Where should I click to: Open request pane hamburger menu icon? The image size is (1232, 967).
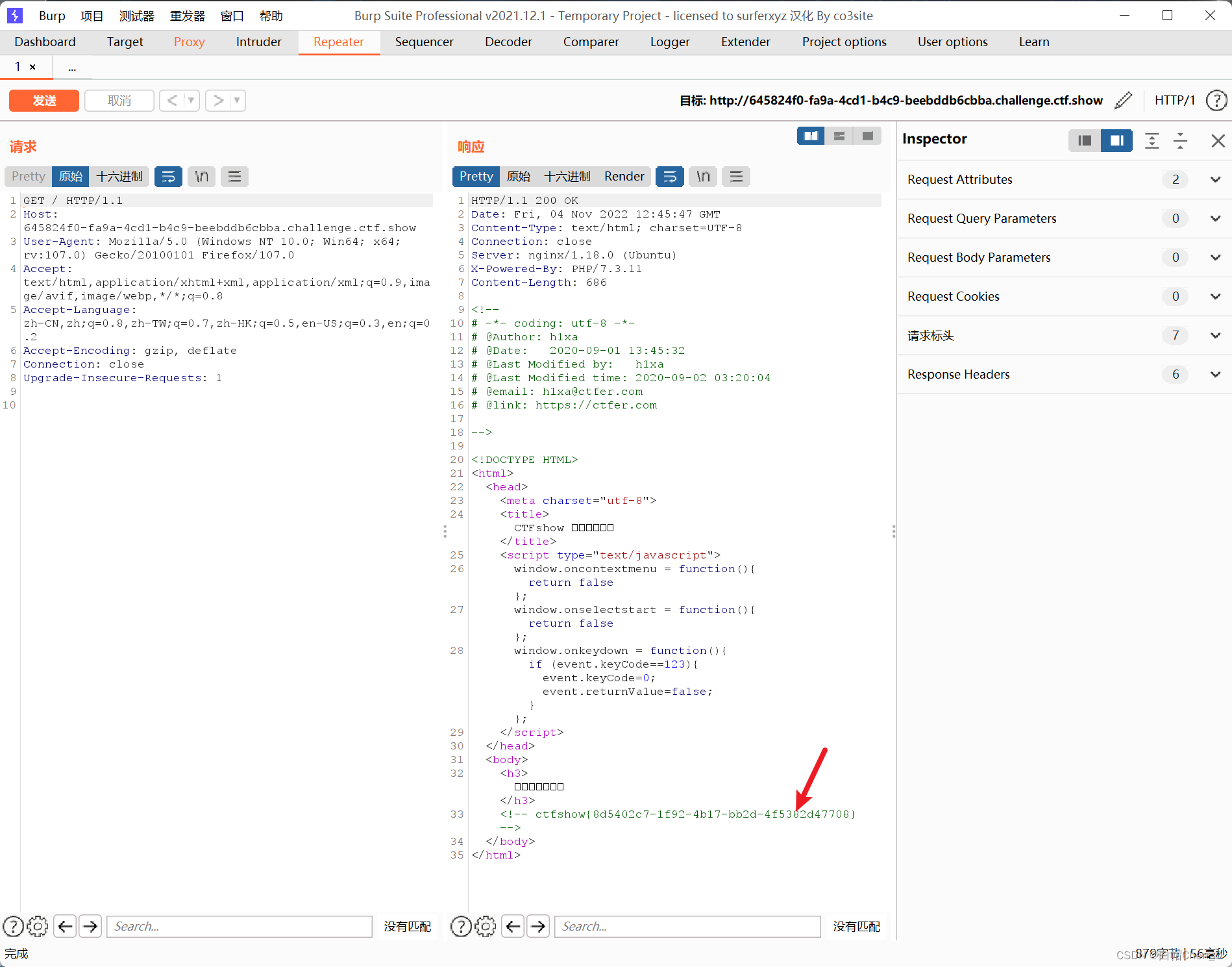click(235, 176)
